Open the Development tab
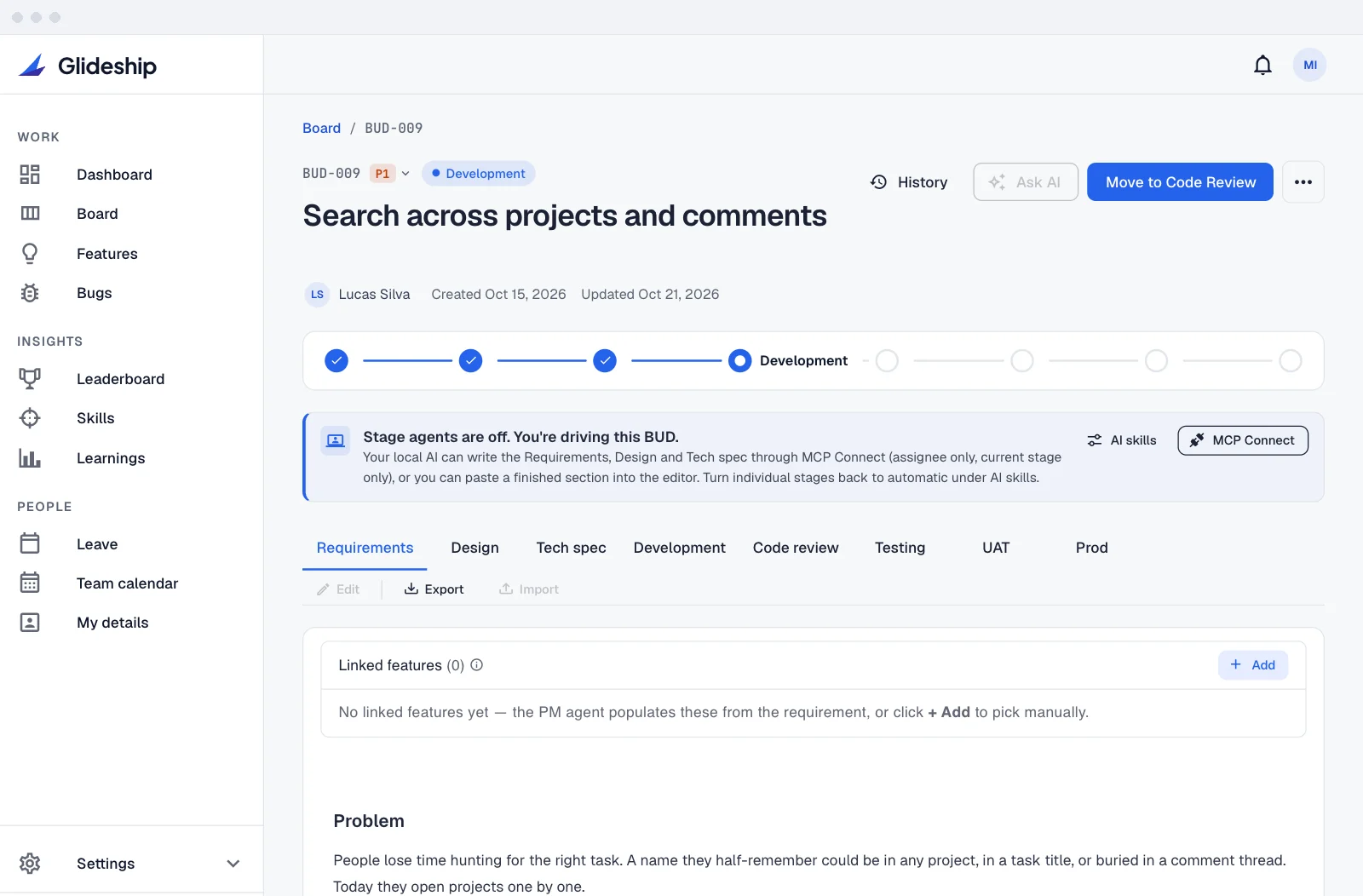Screen dimensions: 1363x896 tap(680, 548)
